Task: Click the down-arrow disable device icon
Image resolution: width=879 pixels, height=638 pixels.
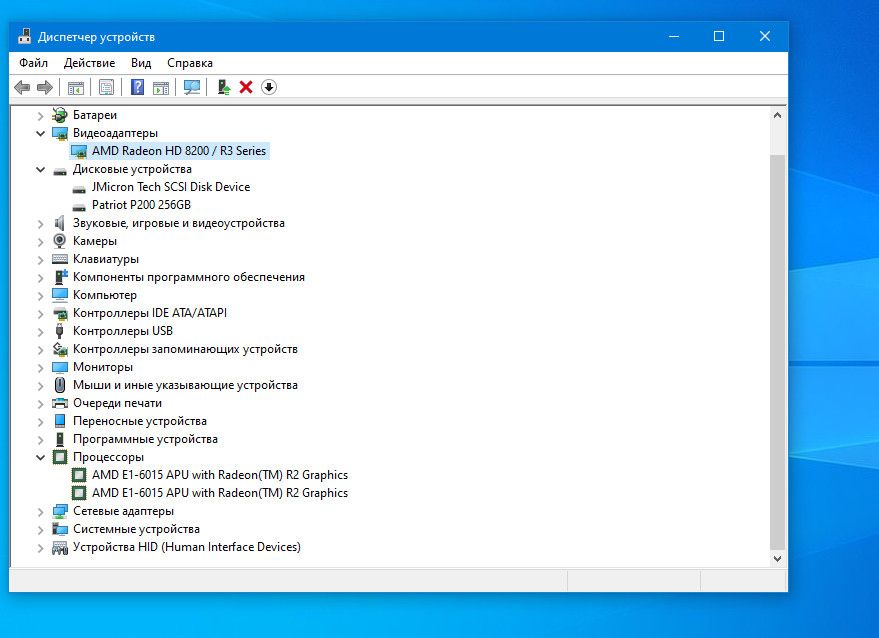Action: click(x=269, y=87)
